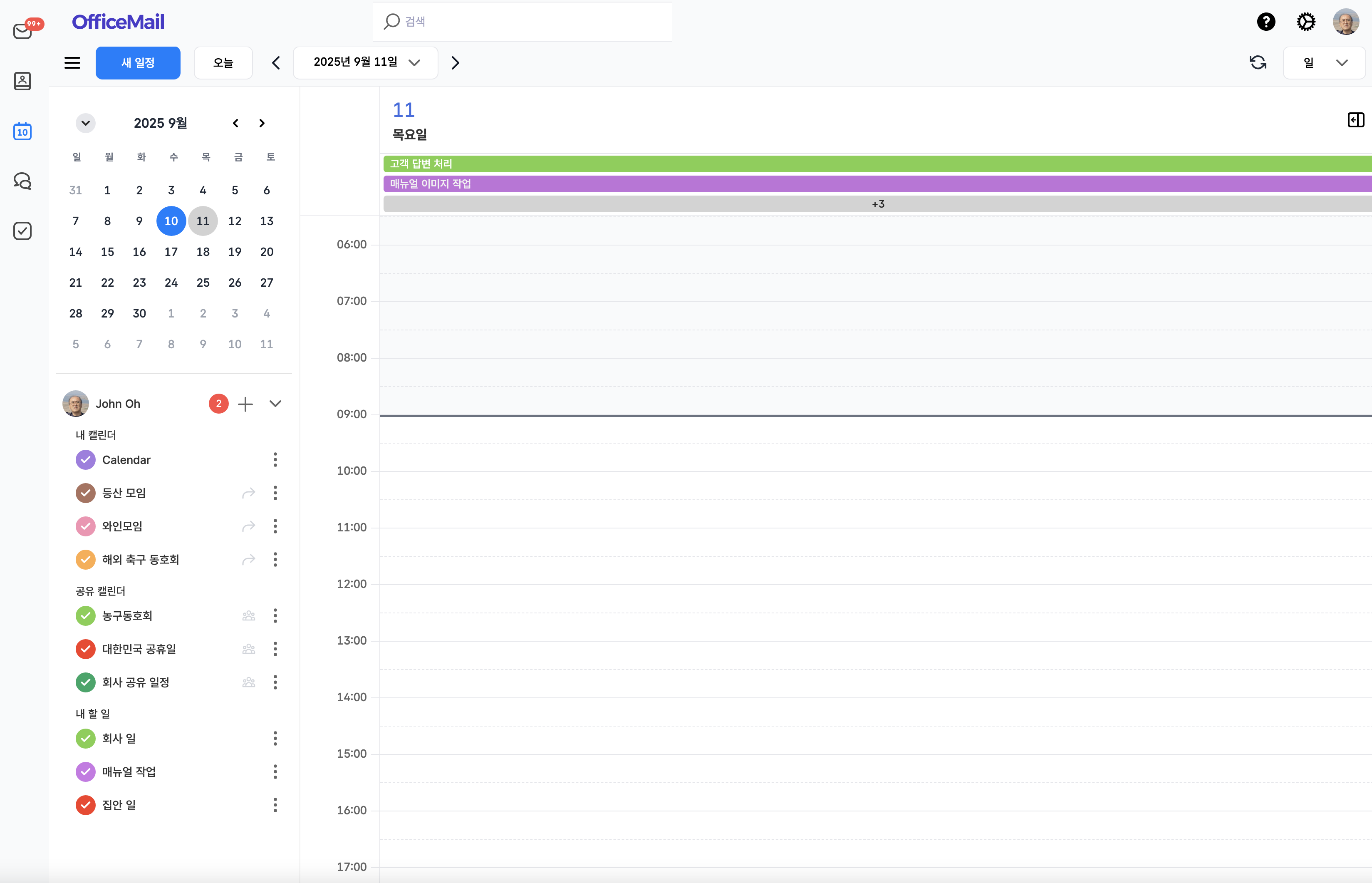Open more options for Calendar entry
Screen dimensions: 1372x883
click(275, 460)
